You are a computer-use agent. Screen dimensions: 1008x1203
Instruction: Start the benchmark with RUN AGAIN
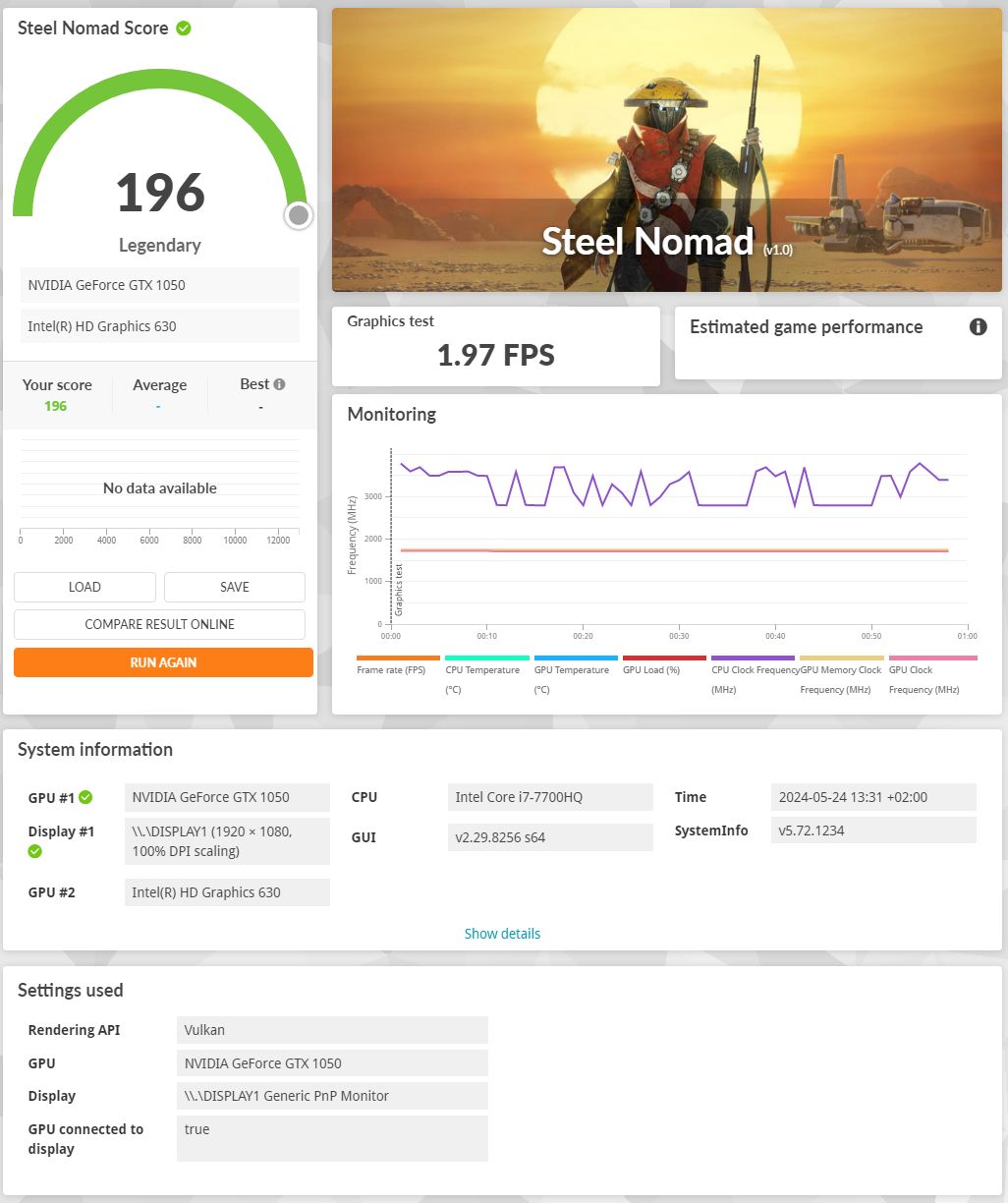tap(163, 662)
